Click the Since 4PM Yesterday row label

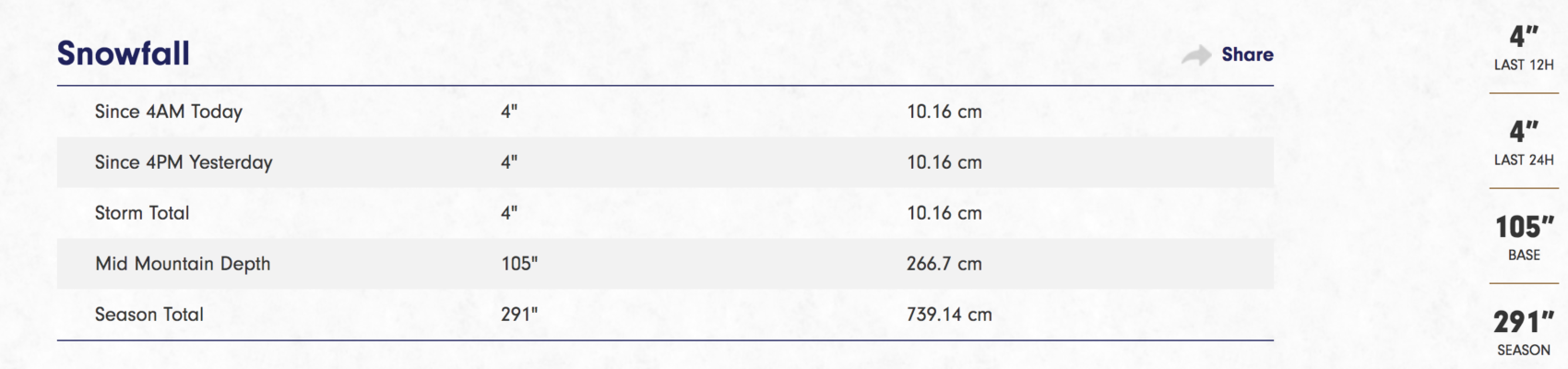point(184,162)
